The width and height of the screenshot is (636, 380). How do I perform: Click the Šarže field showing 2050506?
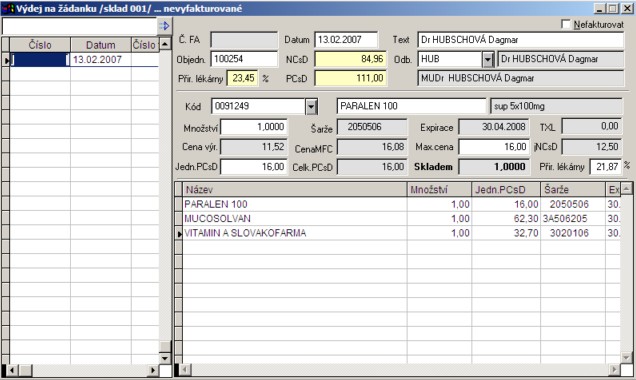(x=372, y=127)
